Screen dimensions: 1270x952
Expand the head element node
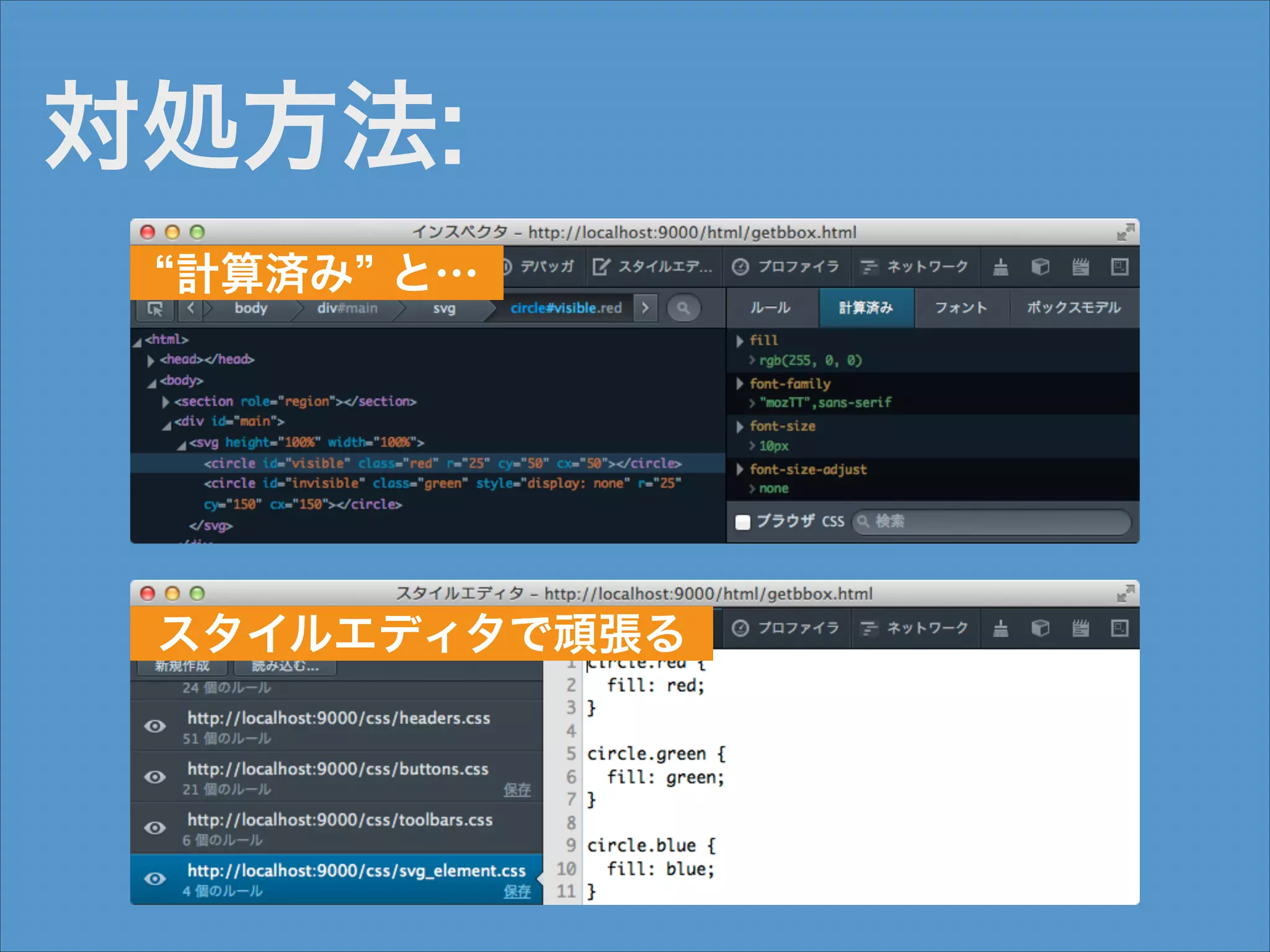coord(151,360)
